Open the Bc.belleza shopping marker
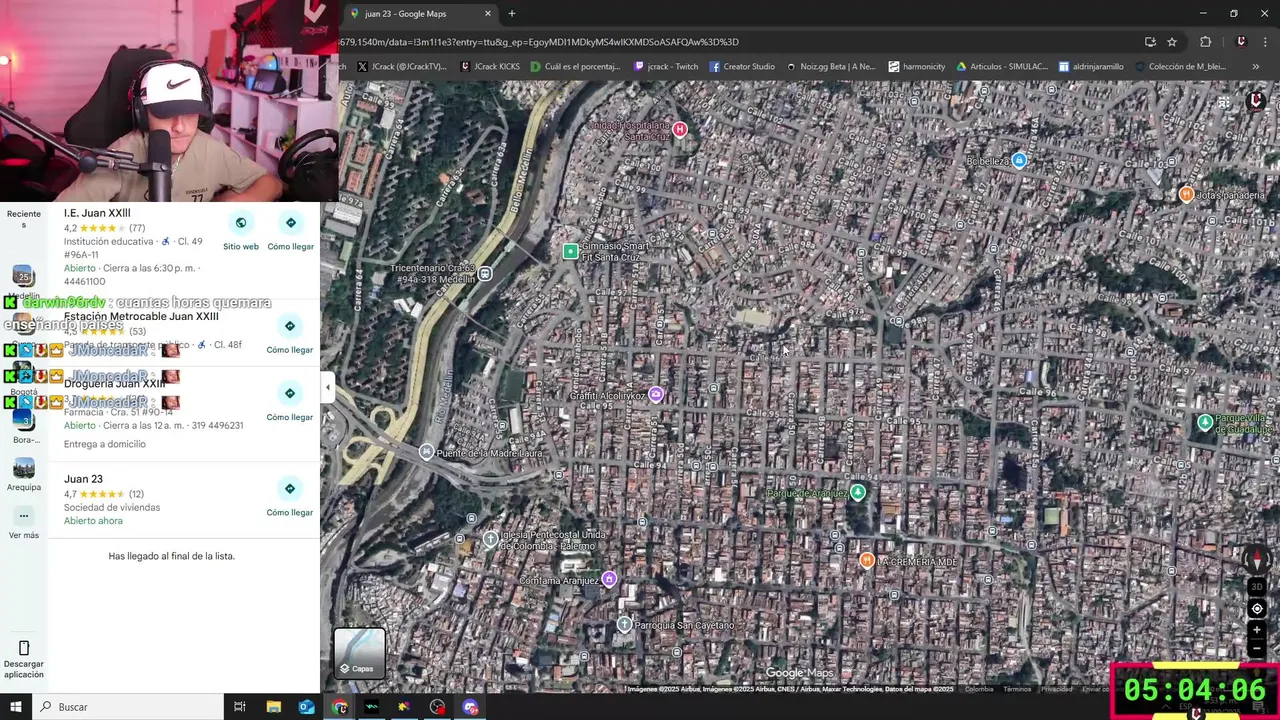1280x720 pixels. coord(1019,160)
